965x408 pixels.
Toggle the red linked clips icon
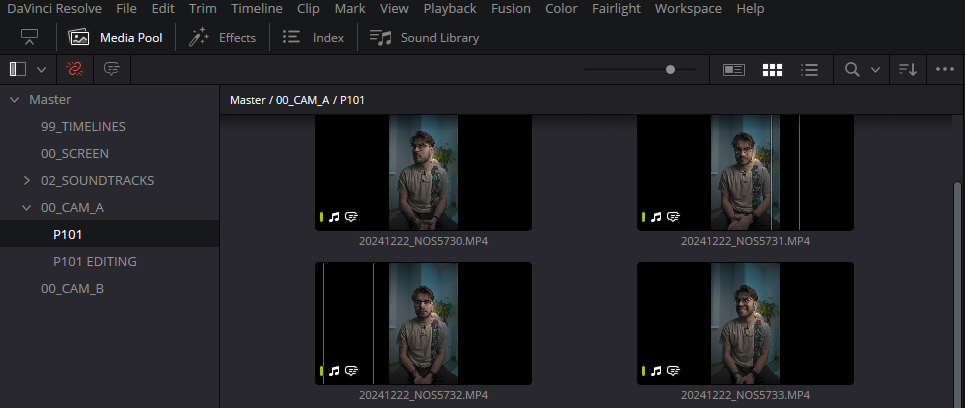[x=74, y=70]
